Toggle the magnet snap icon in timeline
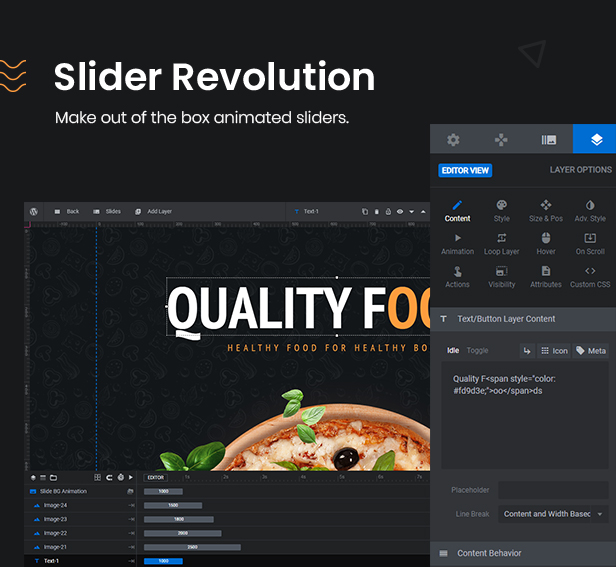The image size is (616, 567). pyautogui.click(x=109, y=477)
